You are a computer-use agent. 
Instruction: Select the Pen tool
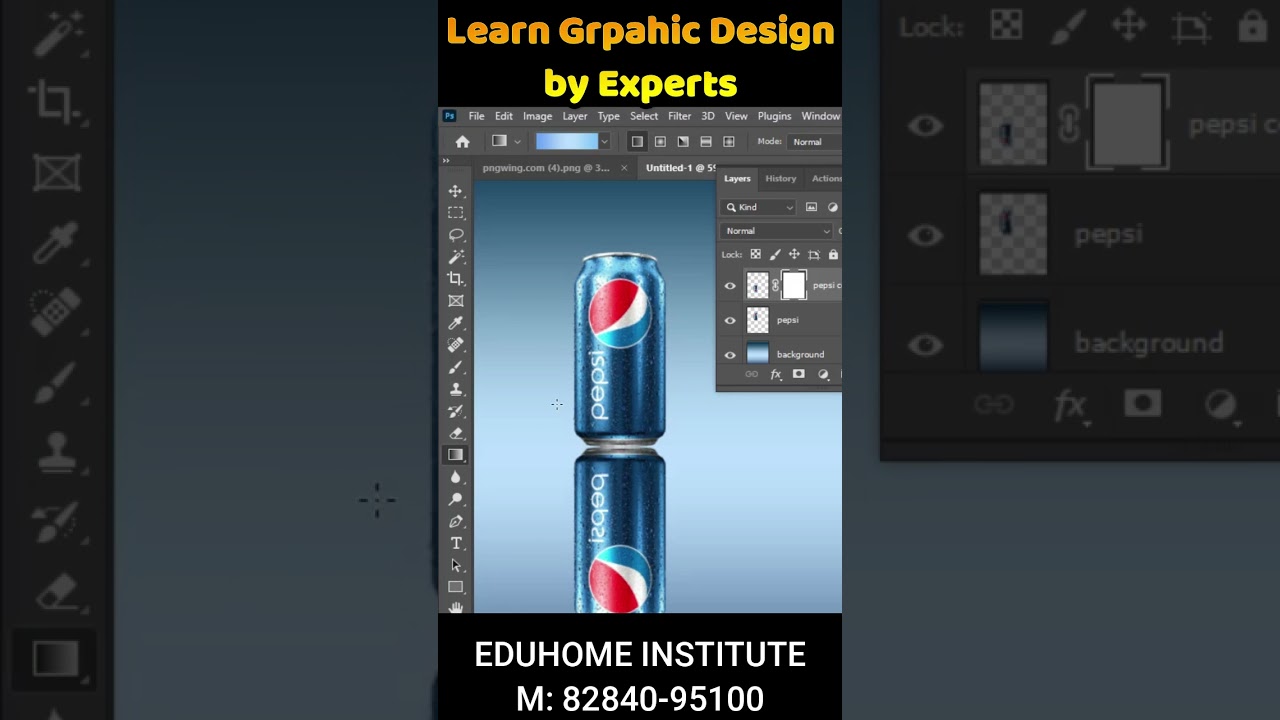455,521
